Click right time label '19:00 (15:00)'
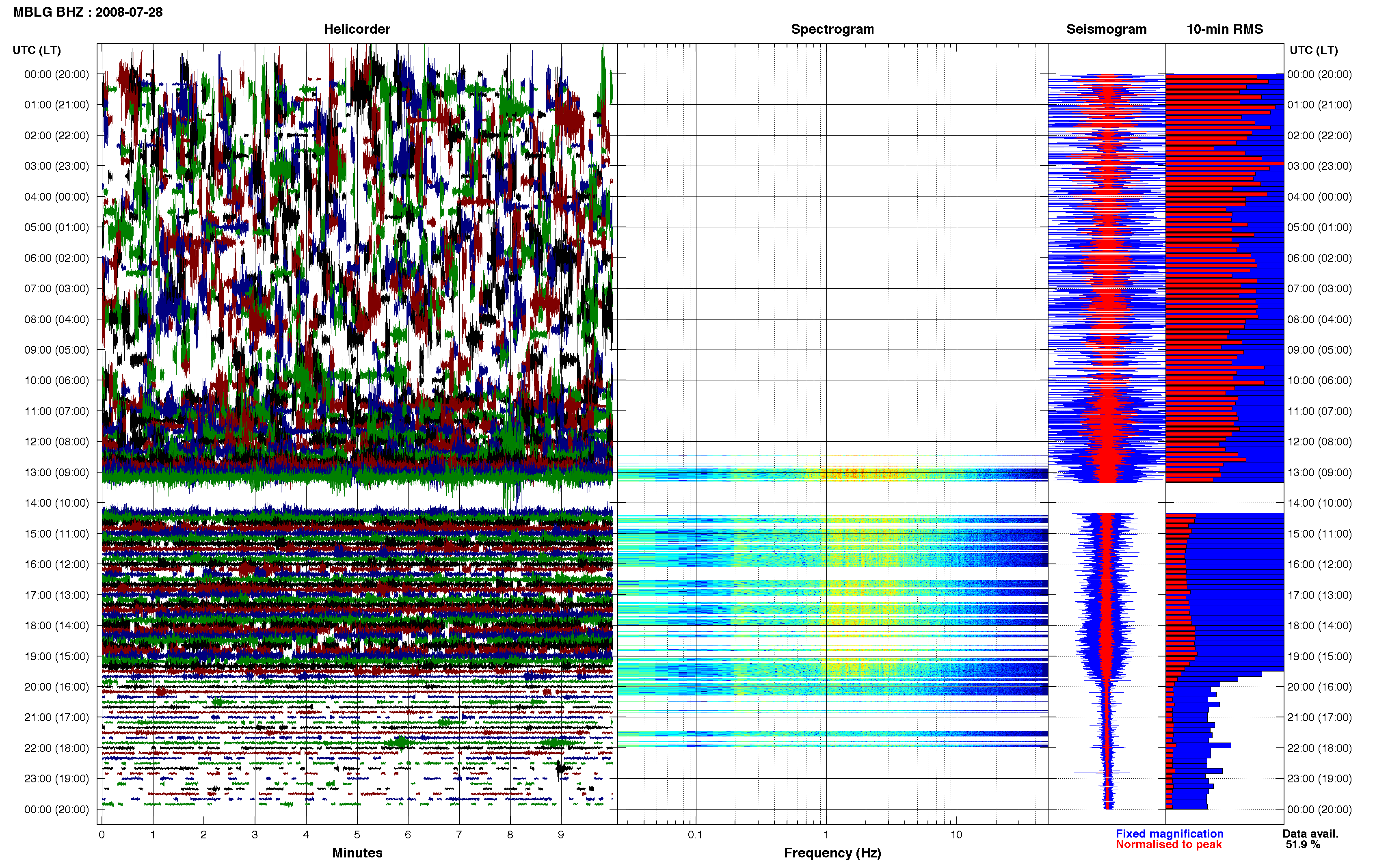The width and height of the screenshot is (1388, 868). pyautogui.click(x=1319, y=657)
